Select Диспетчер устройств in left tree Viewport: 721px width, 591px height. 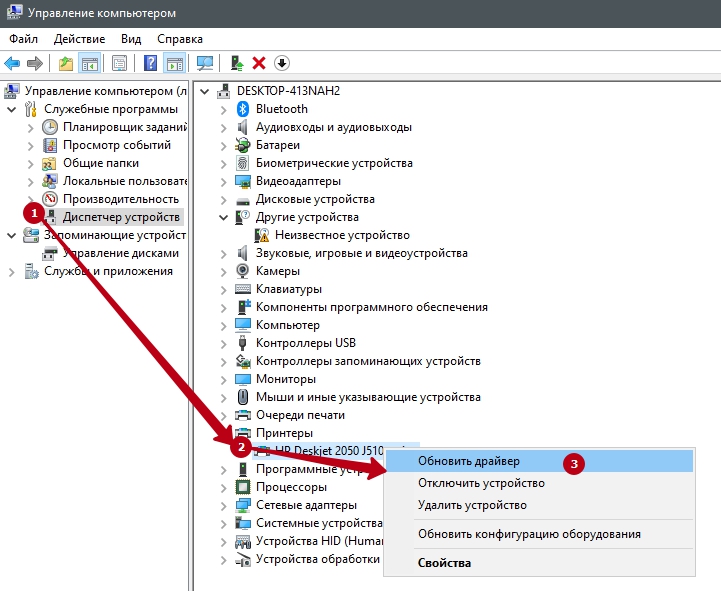click(121, 217)
